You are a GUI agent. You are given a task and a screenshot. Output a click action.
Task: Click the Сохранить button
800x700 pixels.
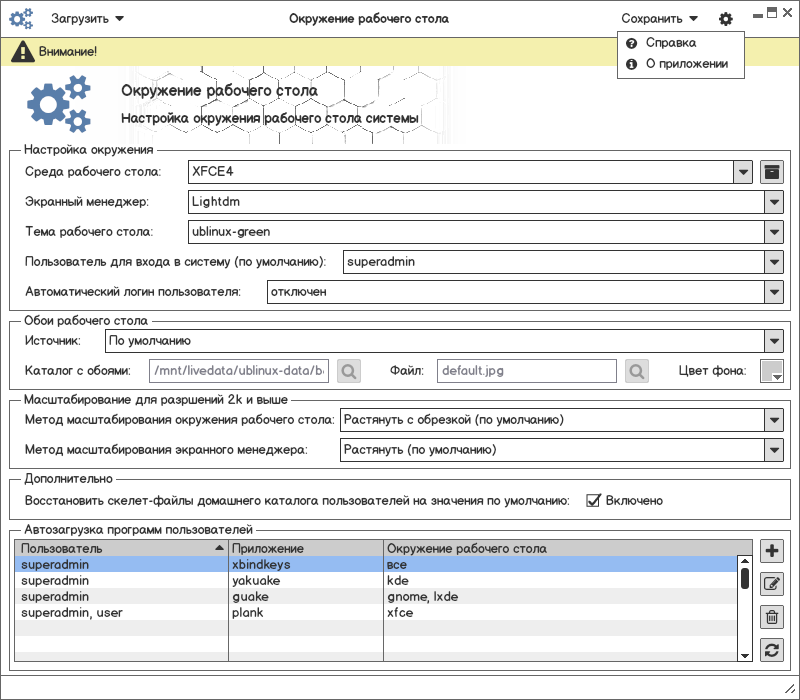coord(652,18)
